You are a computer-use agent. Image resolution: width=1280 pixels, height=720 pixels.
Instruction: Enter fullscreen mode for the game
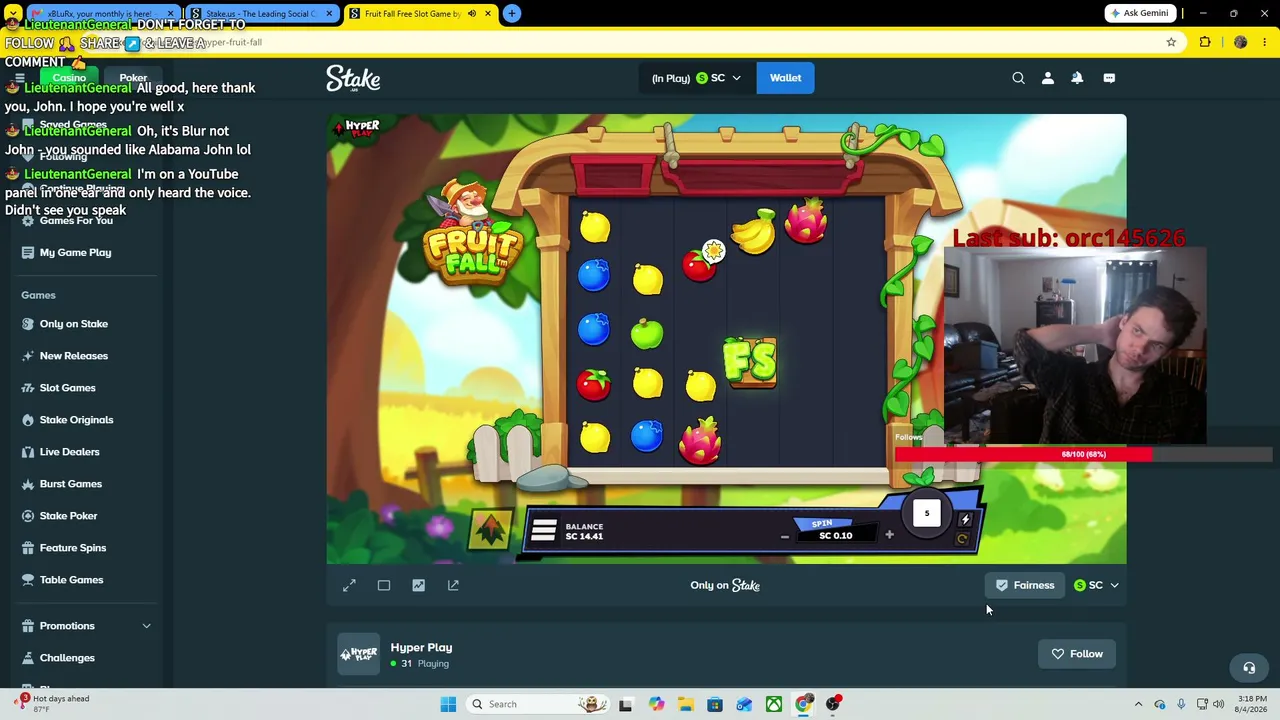[349, 585]
